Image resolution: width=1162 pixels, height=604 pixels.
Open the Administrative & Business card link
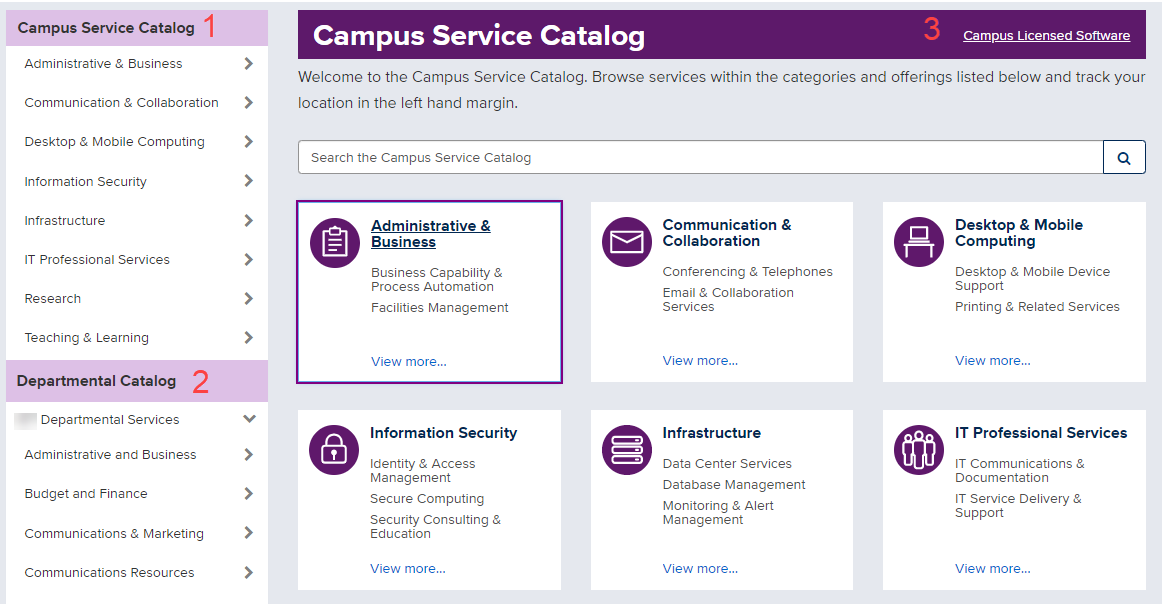(430, 233)
